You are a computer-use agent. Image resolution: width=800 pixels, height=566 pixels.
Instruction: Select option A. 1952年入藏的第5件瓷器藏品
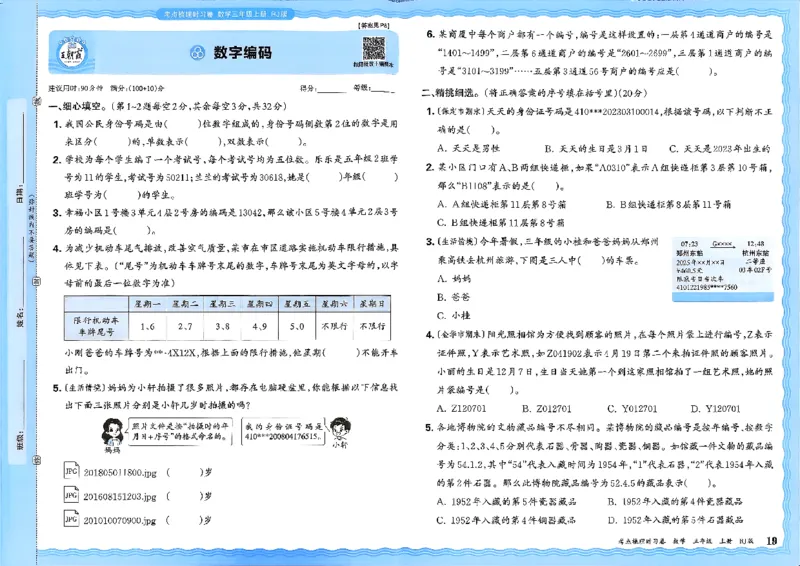click(507, 501)
